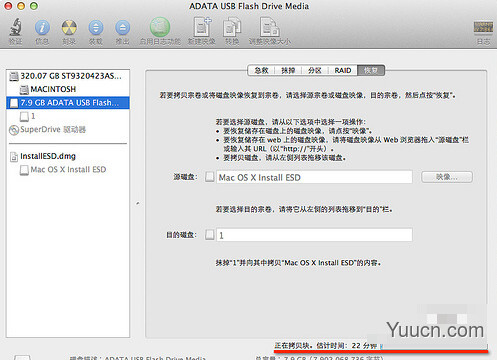Click the Convert (转换) toolbar icon
The height and width of the screenshot is (360, 497).
coord(232,27)
